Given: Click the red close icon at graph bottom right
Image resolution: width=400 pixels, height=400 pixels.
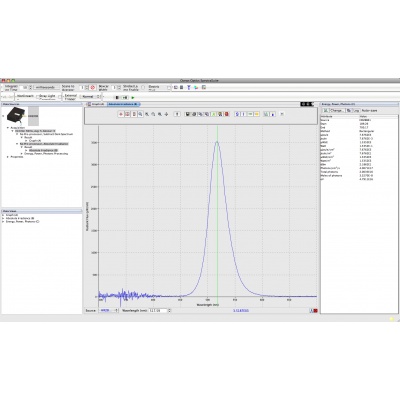Looking at the screenshot, I should (315, 311).
